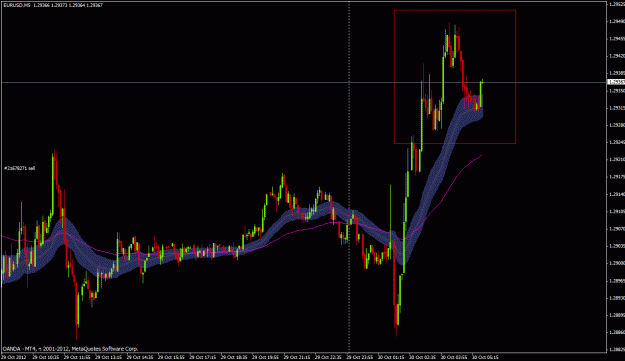Screen dimensions: 625x361
Task: Click the 29 Oct 10:35 time axis label
Action: click(x=46, y=357)
